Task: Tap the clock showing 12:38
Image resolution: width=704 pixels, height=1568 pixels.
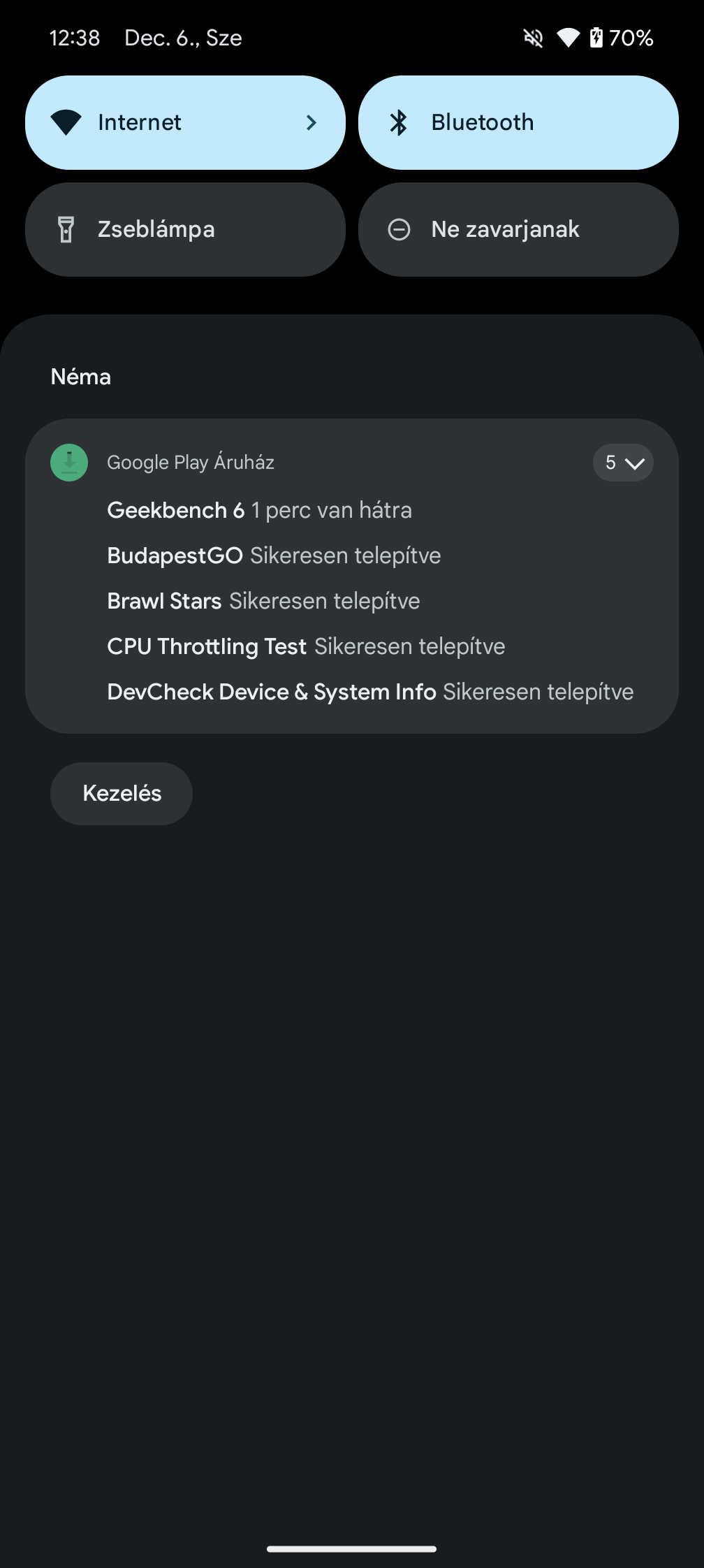Action: tap(75, 38)
